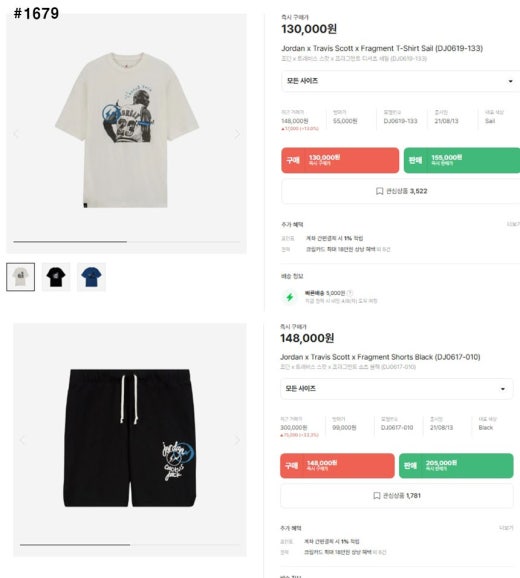
Task: Click image progress bar under T-shirt photo
Action: 126,242
